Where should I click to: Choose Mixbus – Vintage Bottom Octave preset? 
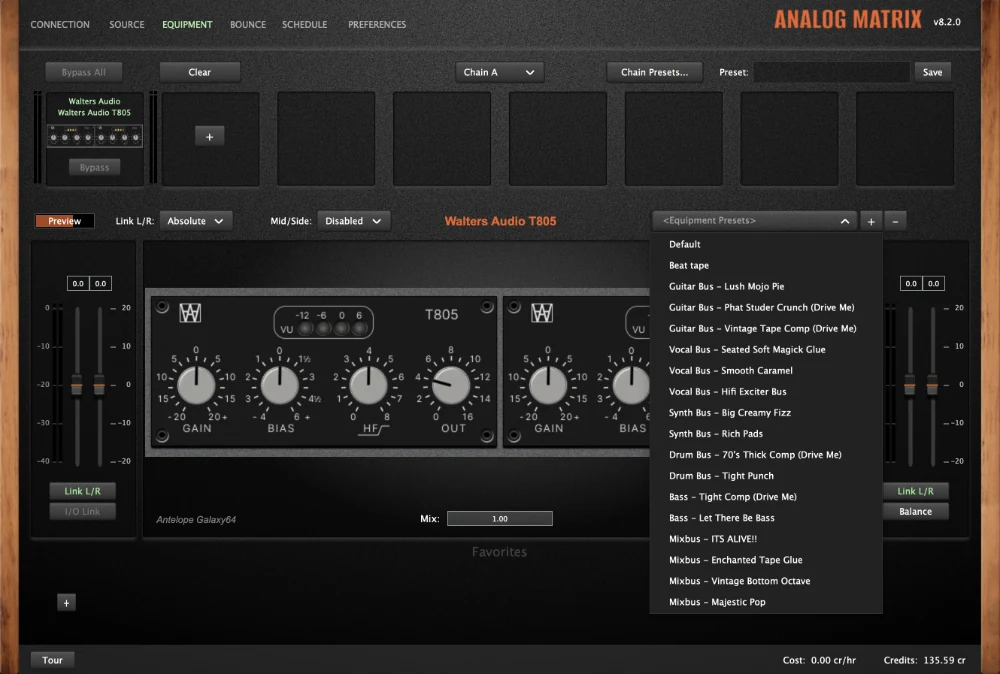pyautogui.click(x=766, y=581)
